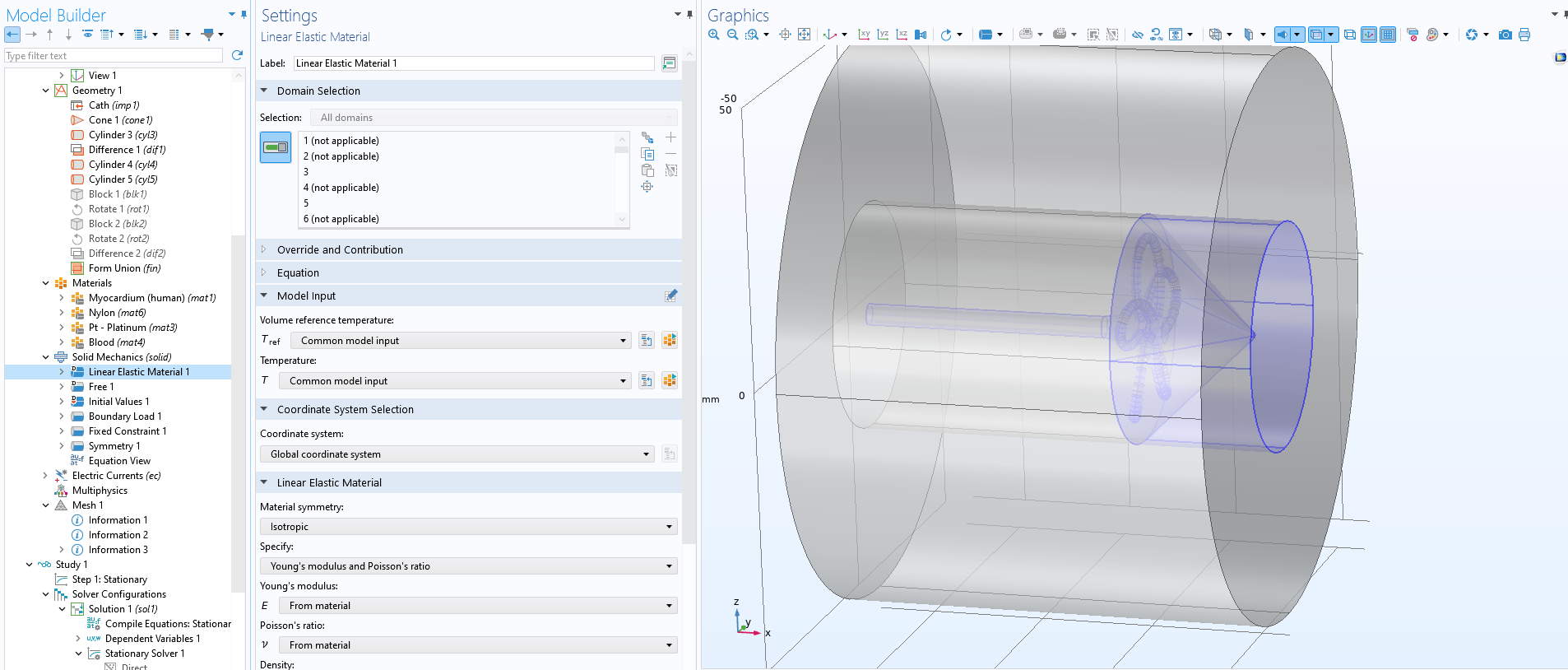1568x670 pixels.
Task: Click the Zoom Extents icon
Action: 804,35
